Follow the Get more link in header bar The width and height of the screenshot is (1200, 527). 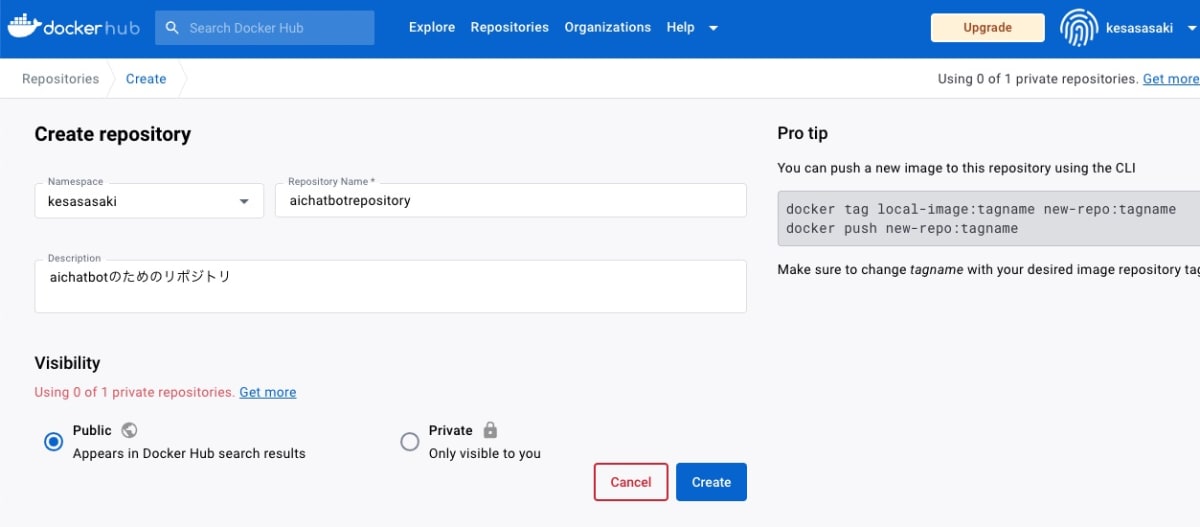pos(1171,79)
